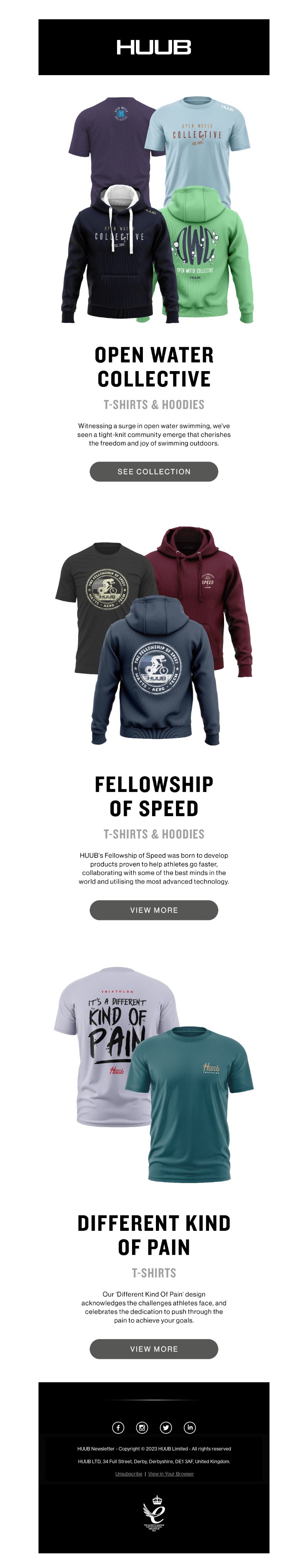This screenshot has width=308, height=1568.
Task: Select the navy Collective hoodie with white hood
Action: coord(115,255)
